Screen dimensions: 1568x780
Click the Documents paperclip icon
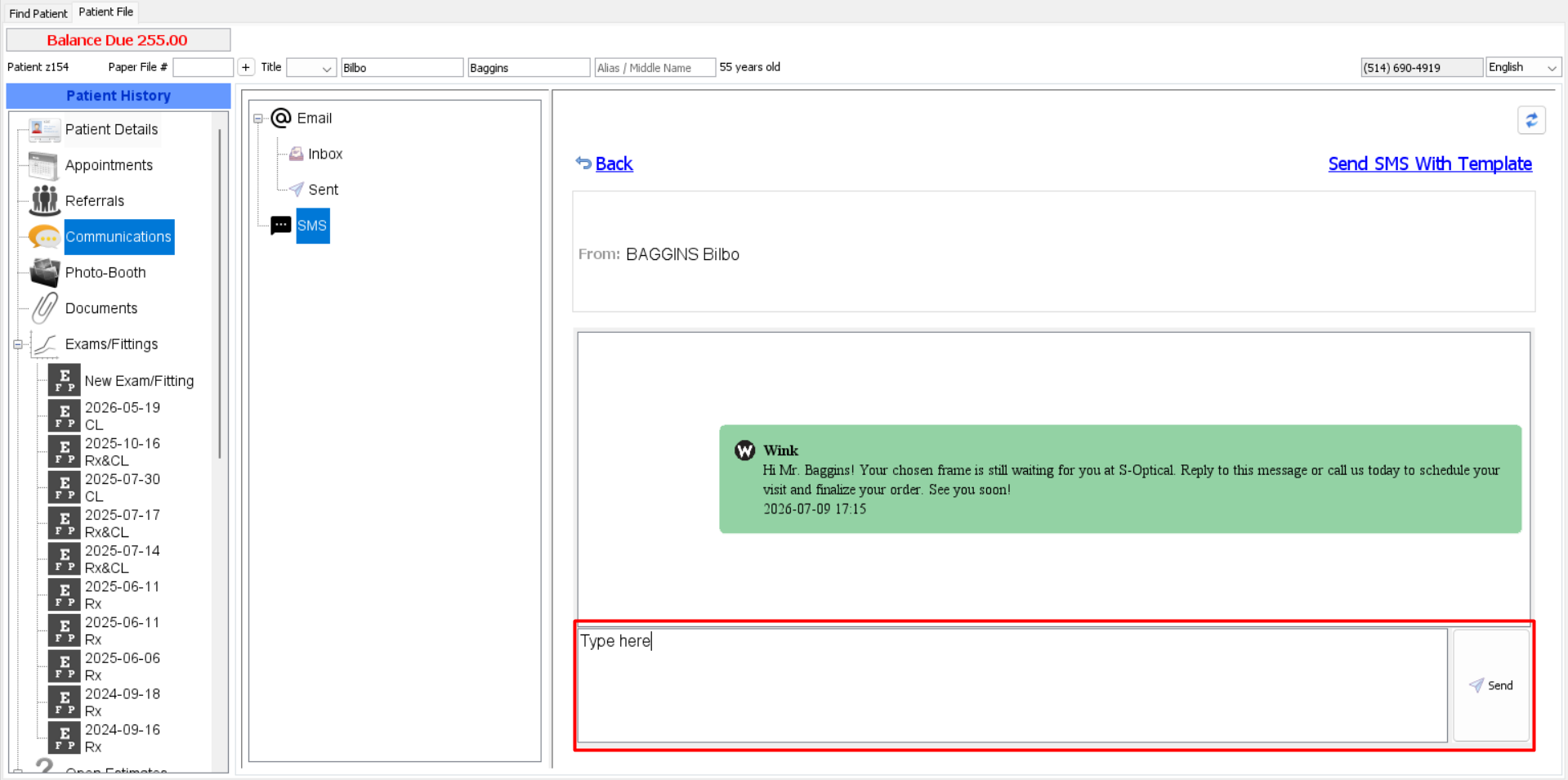tap(44, 308)
